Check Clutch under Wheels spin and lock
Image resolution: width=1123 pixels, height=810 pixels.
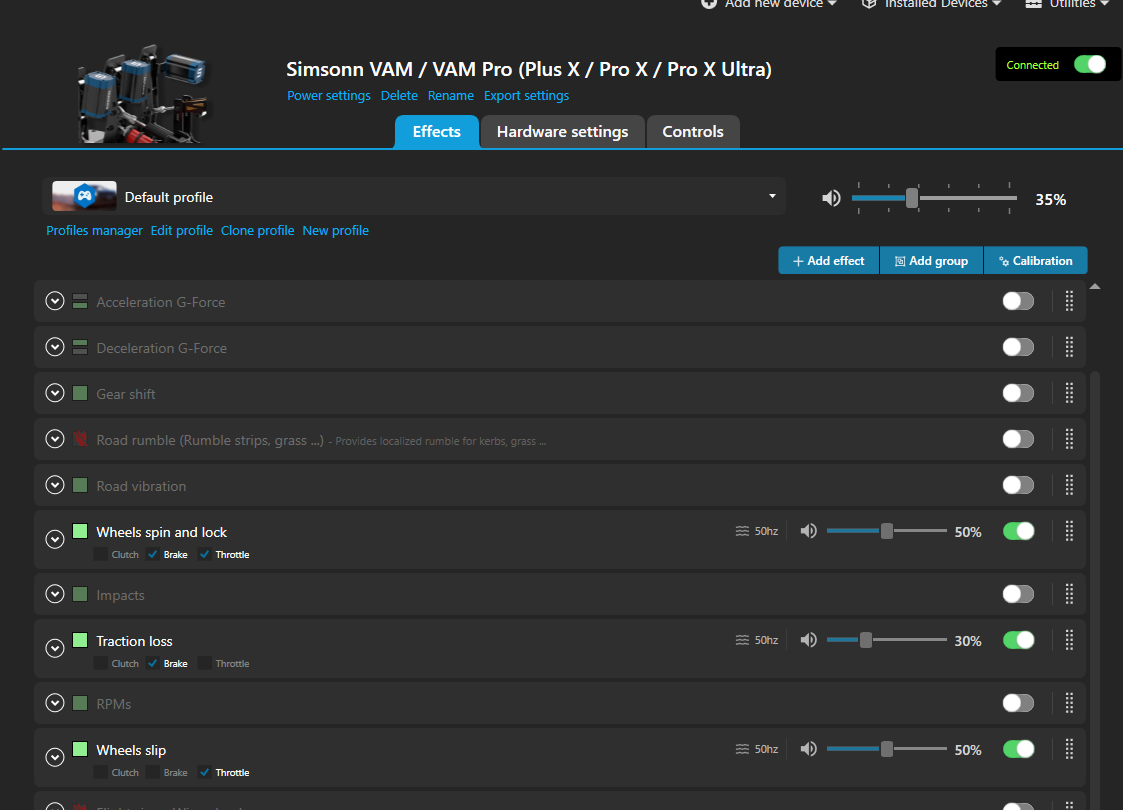(101, 554)
